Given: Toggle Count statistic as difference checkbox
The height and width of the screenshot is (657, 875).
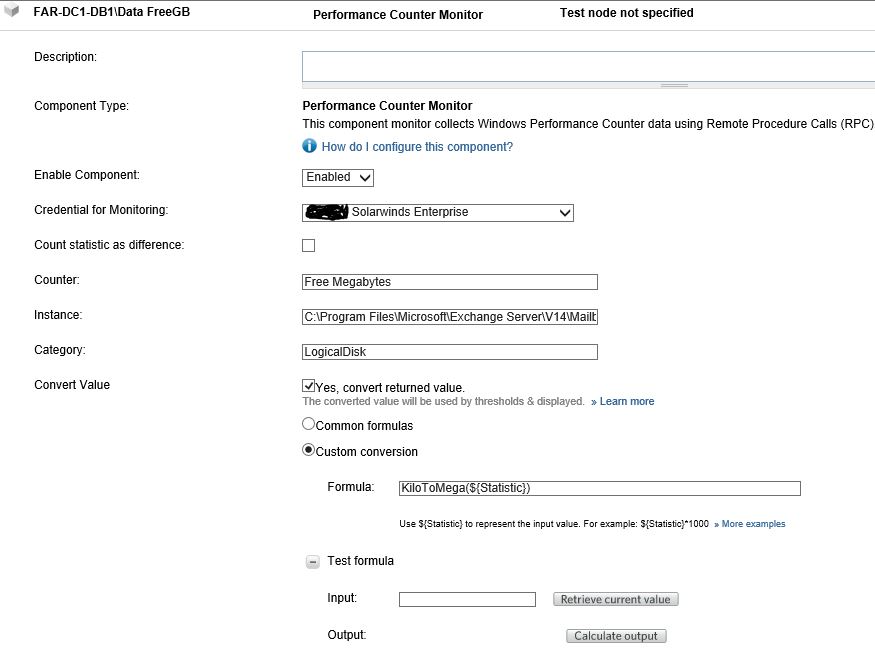Looking at the screenshot, I should pyautogui.click(x=309, y=245).
